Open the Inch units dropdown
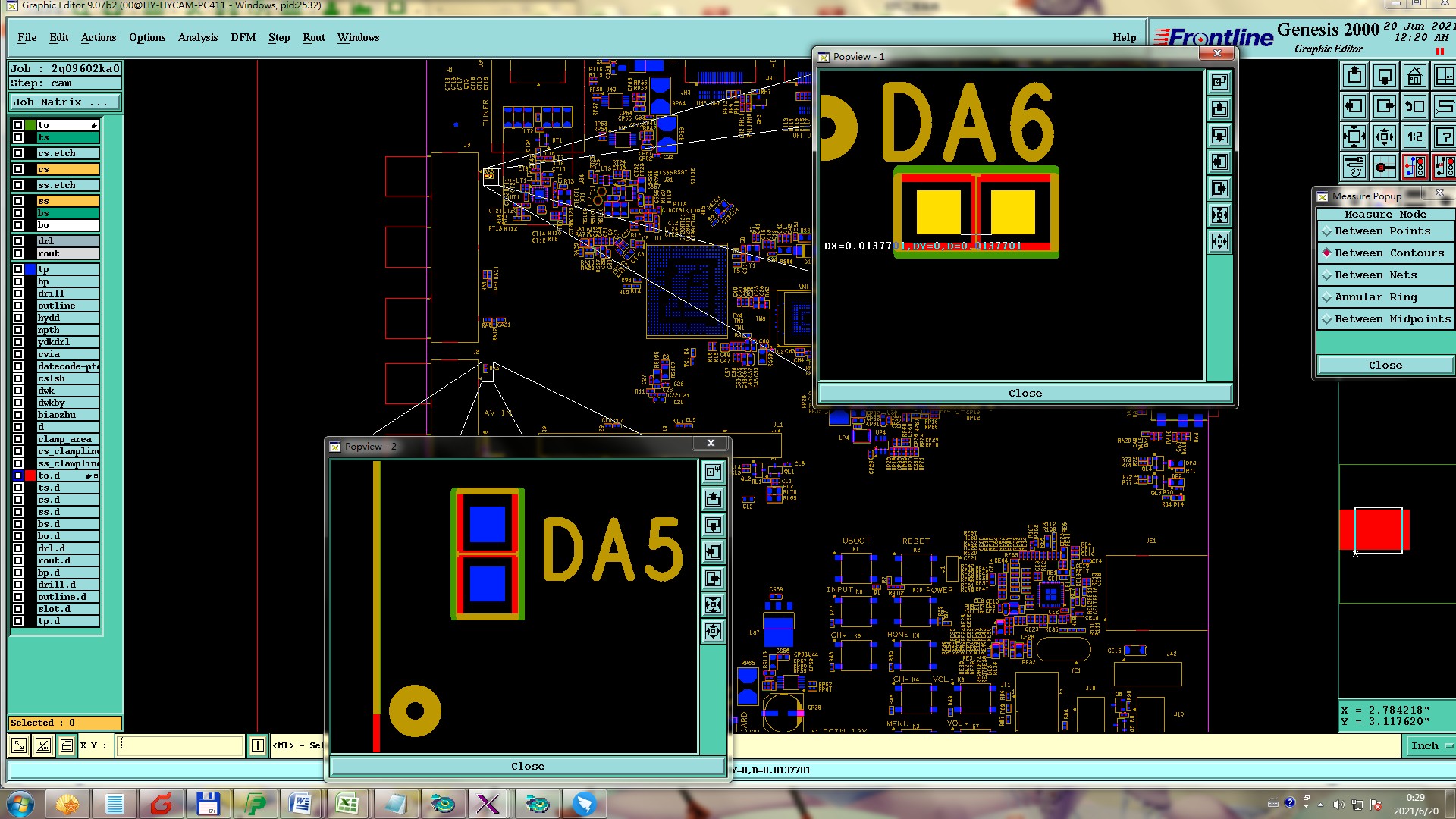The image size is (1456, 819). 1430,746
